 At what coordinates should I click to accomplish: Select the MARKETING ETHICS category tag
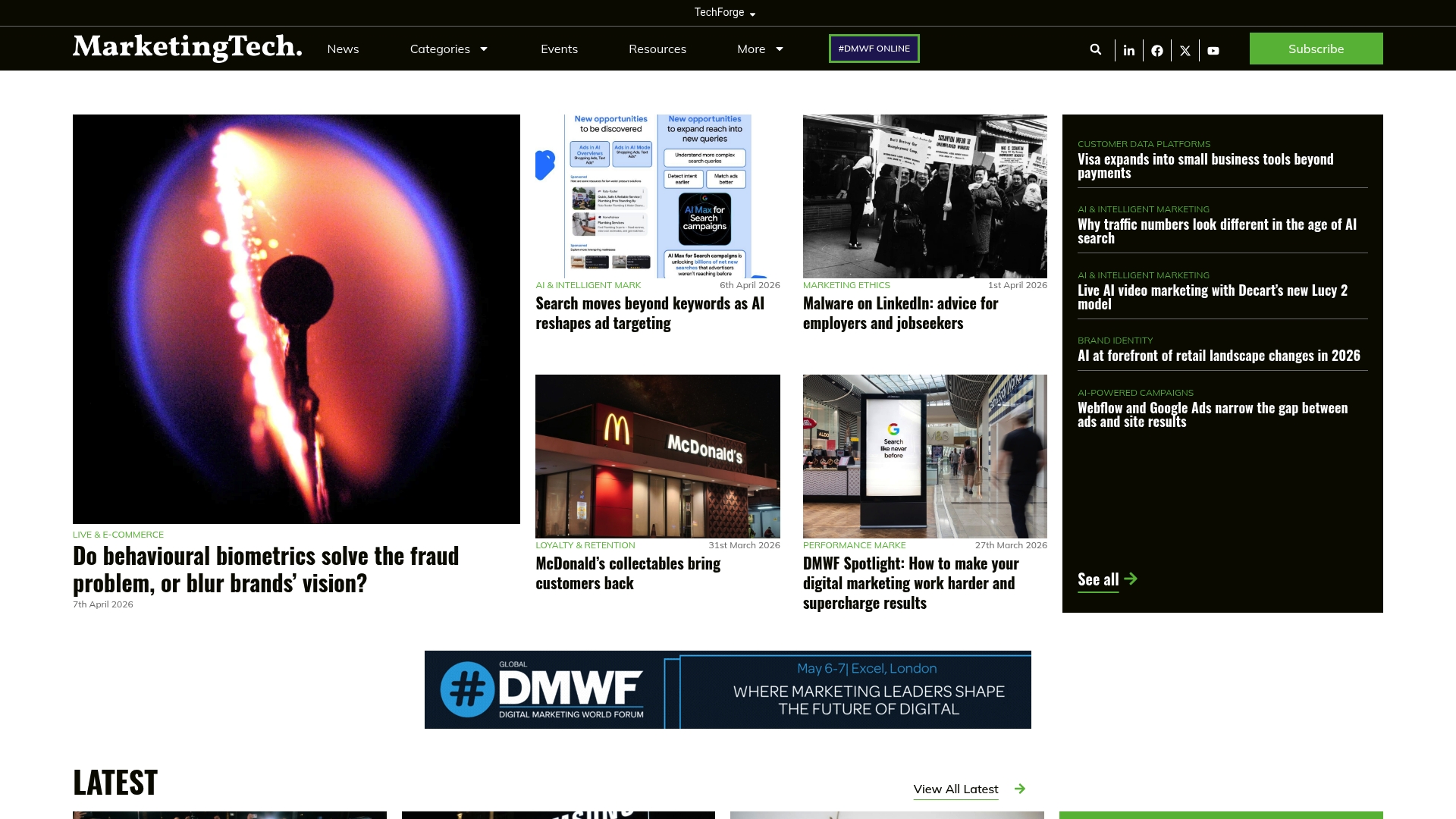click(846, 285)
